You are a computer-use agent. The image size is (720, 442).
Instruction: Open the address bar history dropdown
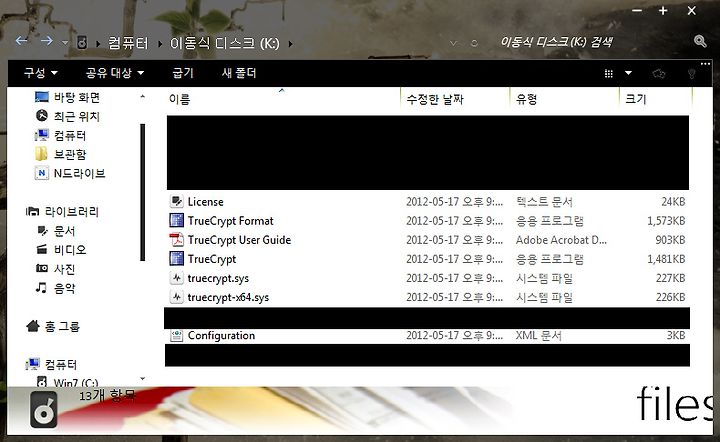point(453,43)
